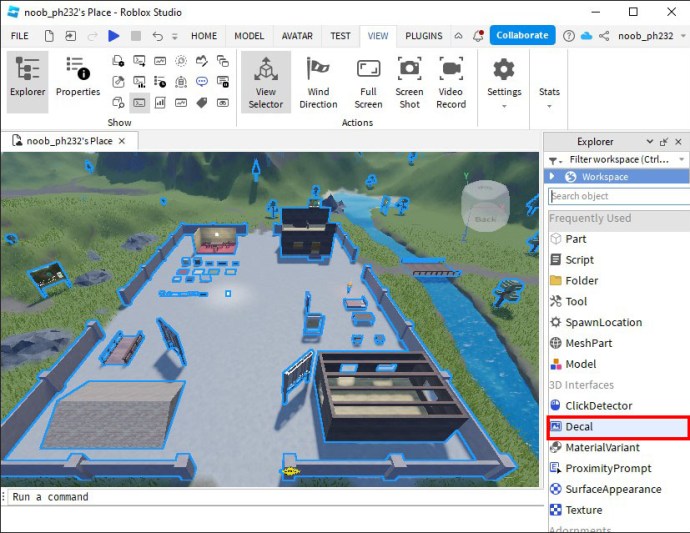Insert a SpawnLocation object
690x533 pixels.
603,322
